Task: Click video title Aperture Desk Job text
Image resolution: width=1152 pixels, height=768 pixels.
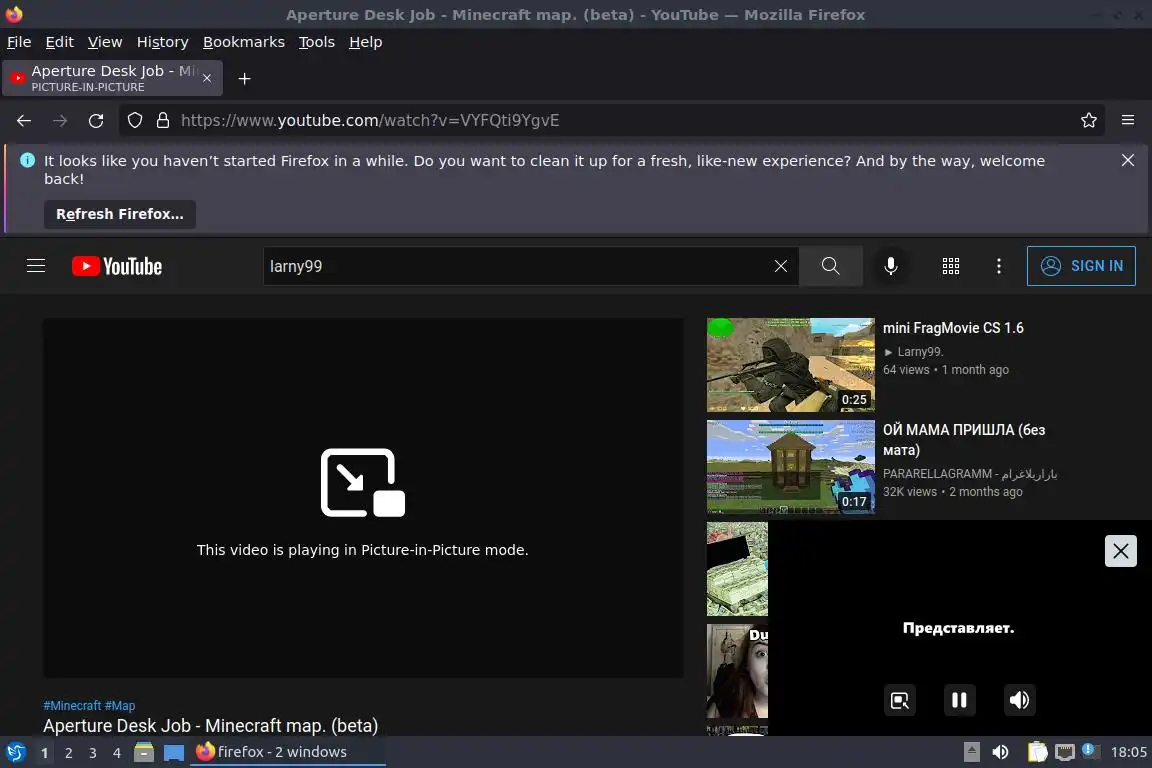Action: pyautogui.click(x=210, y=726)
